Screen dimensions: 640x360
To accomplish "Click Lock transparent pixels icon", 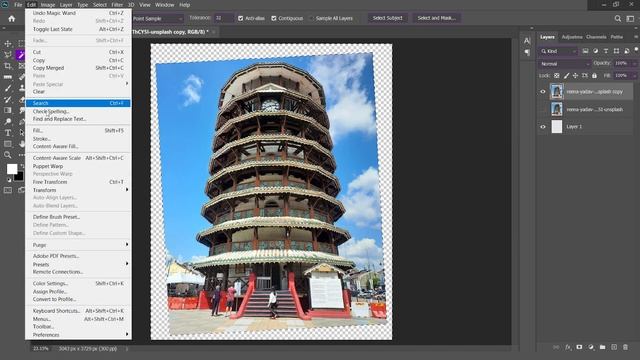I will pyautogui.click(x=557, y=76).
